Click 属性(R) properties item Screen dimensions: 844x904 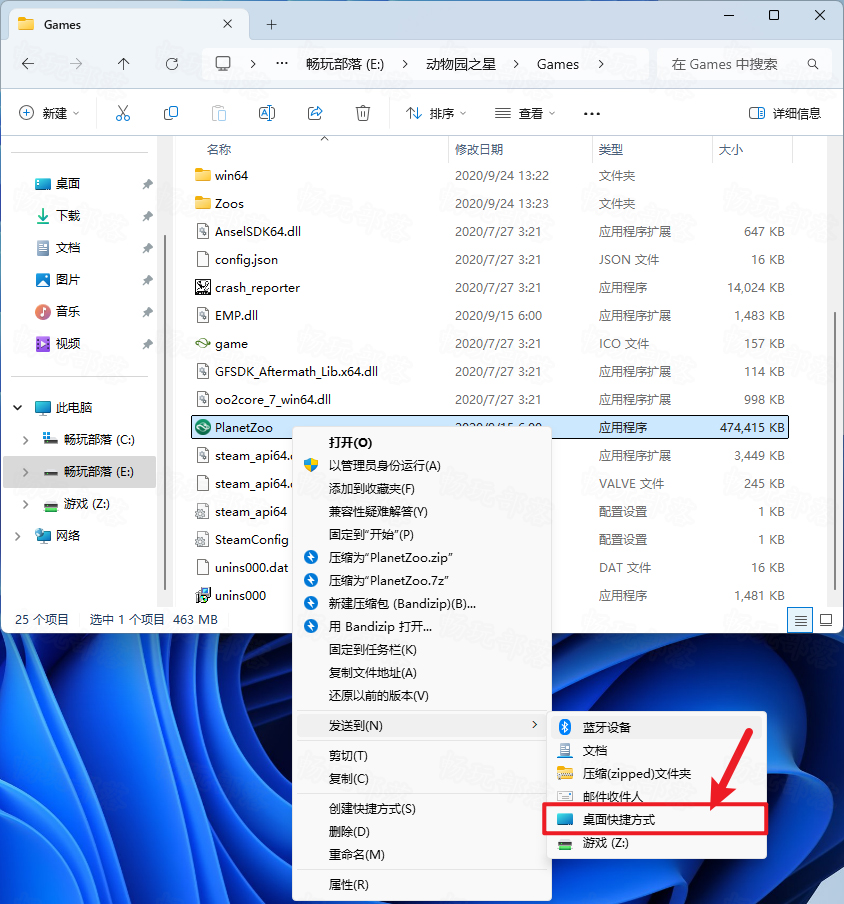[421, 885]
